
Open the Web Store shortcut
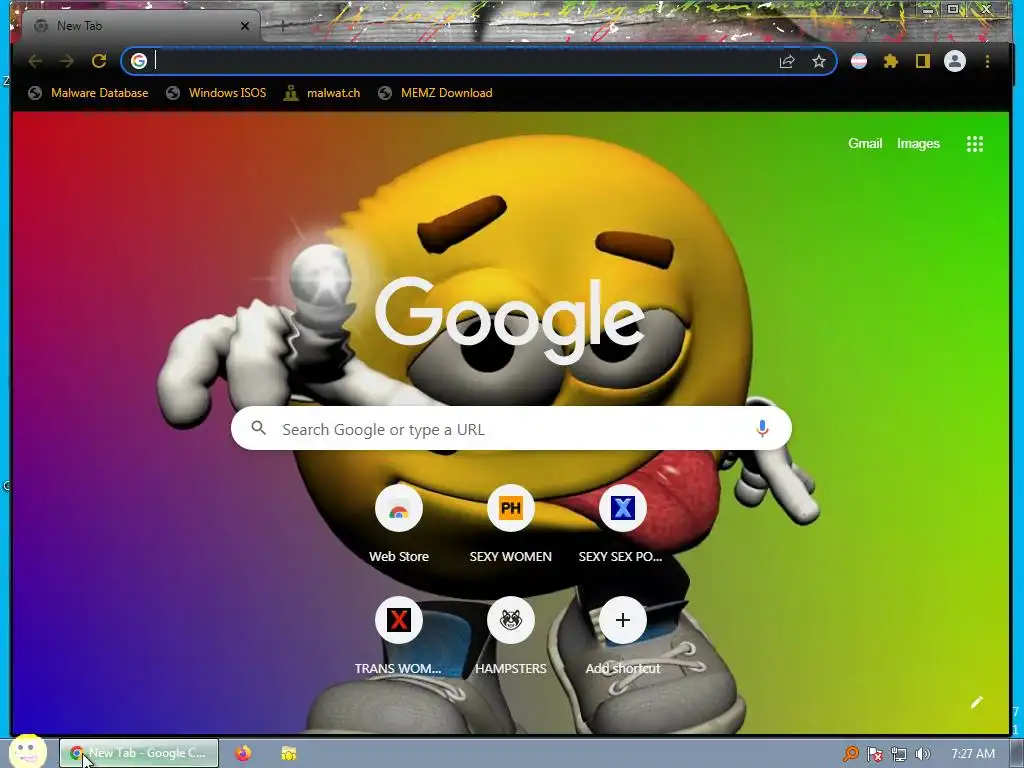(399, 524)
